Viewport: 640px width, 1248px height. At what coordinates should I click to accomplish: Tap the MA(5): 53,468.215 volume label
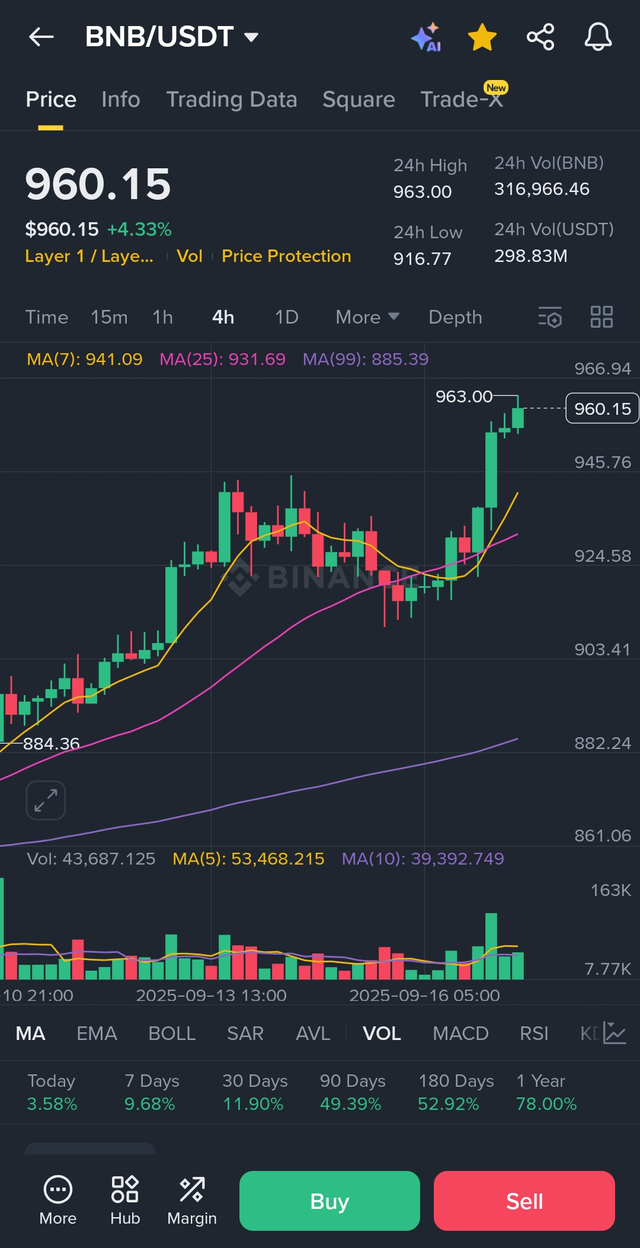[249, 858]
